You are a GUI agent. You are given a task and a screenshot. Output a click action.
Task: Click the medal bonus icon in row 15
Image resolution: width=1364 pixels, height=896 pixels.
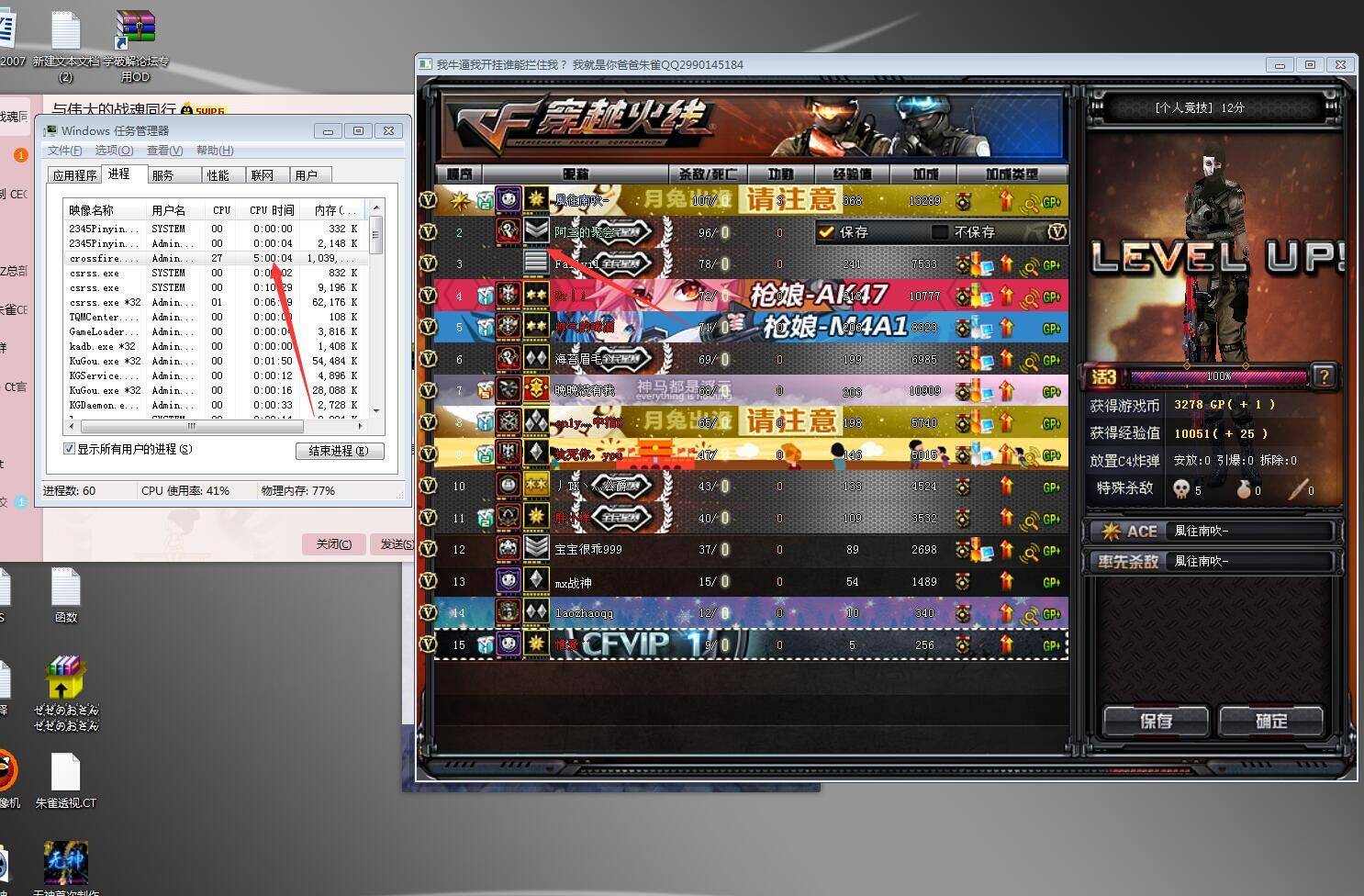click(962, 645)
